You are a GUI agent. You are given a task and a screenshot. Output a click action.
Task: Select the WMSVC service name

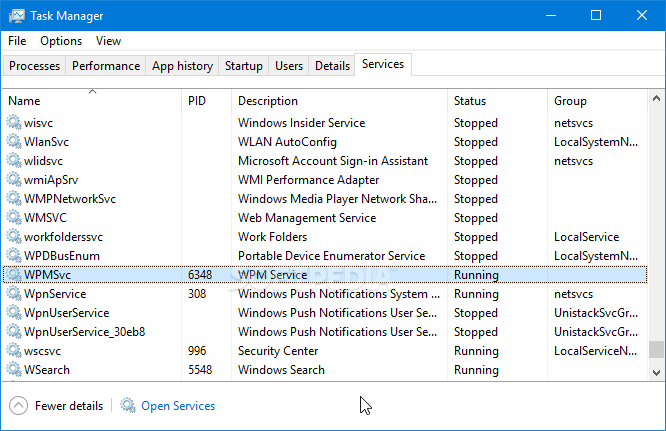tap(45, 218)
